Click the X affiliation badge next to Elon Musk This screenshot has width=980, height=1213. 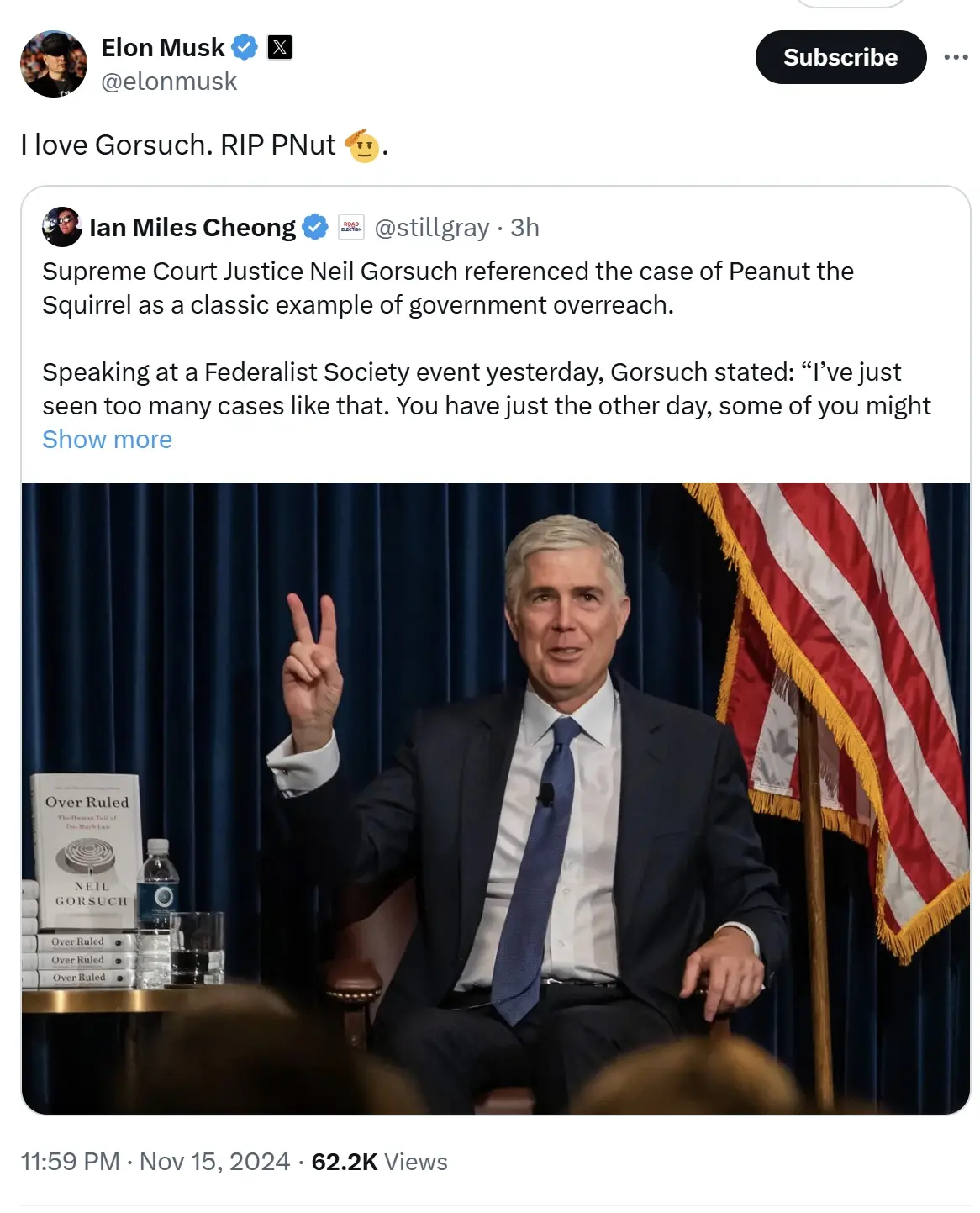point(280,48)
